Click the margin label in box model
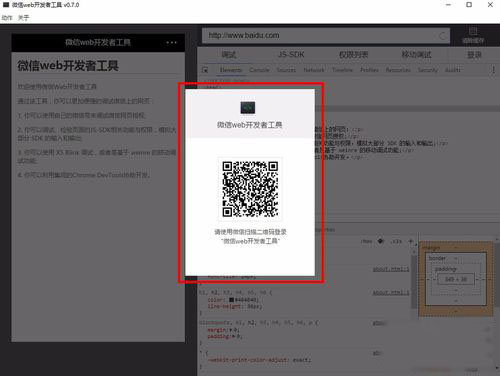Image resolution: width=500 pixels, height=376 pixels. pos(431,248)
